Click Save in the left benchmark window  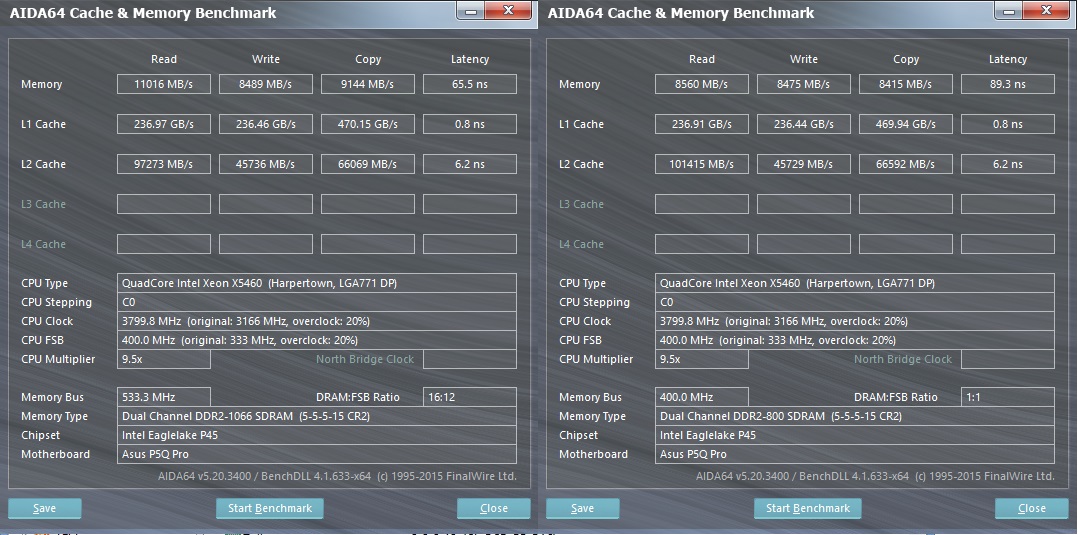45,508
